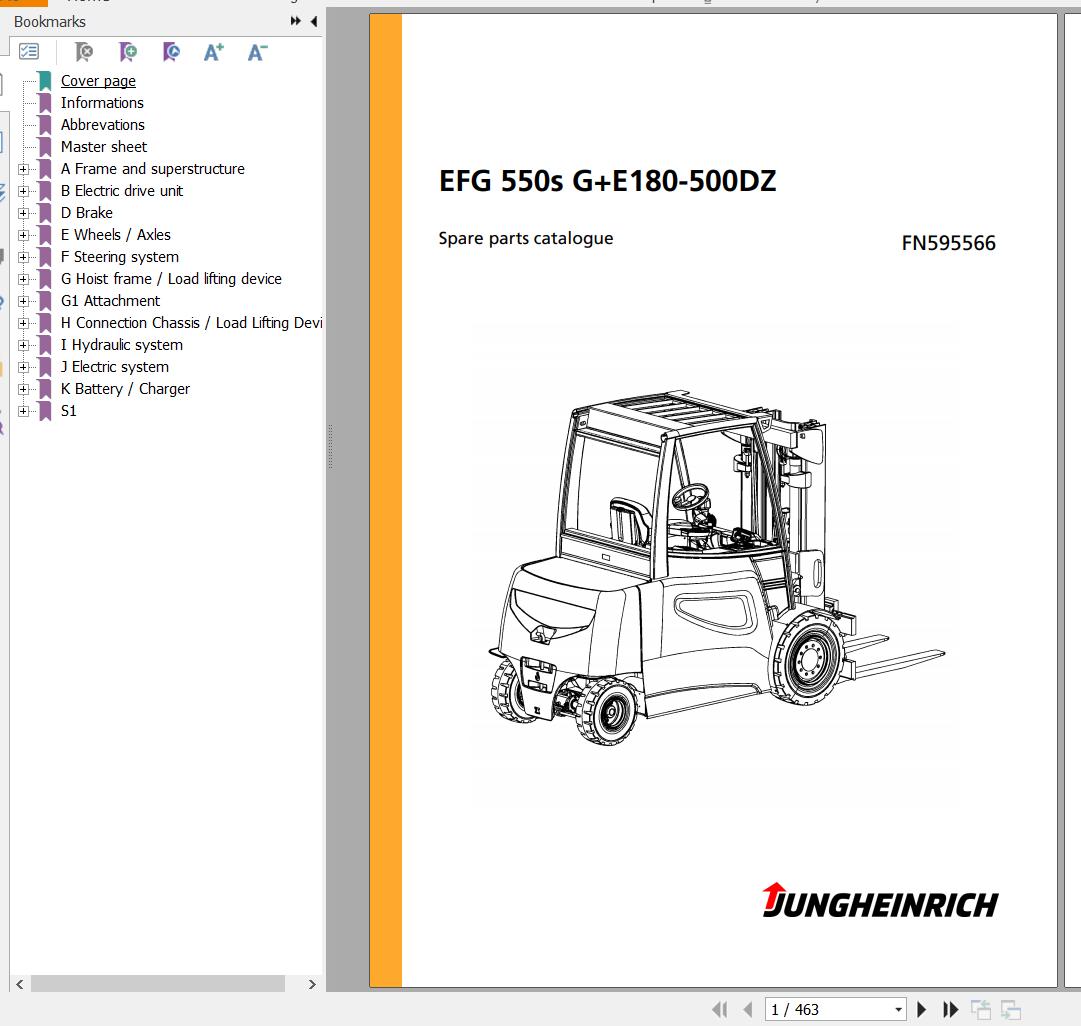Screen dimensions: 1081x1026
Task: Expand the A Frame and superstructure bookmark
Action: click(x=24, y=169)
